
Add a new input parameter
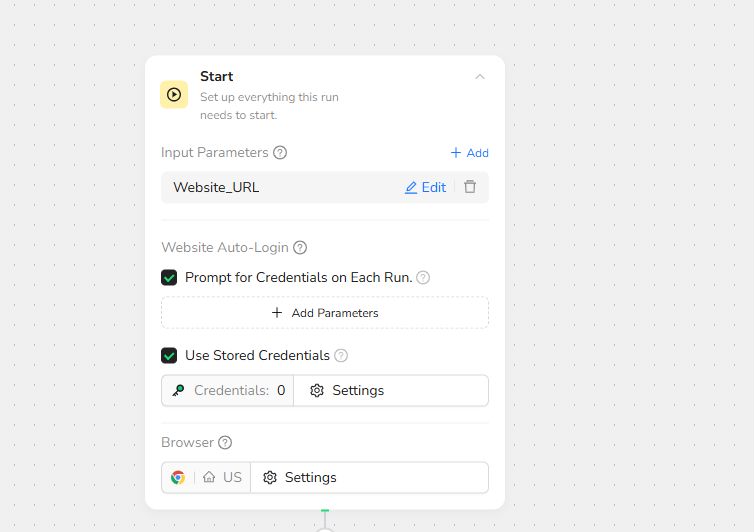tap(469, 153)
